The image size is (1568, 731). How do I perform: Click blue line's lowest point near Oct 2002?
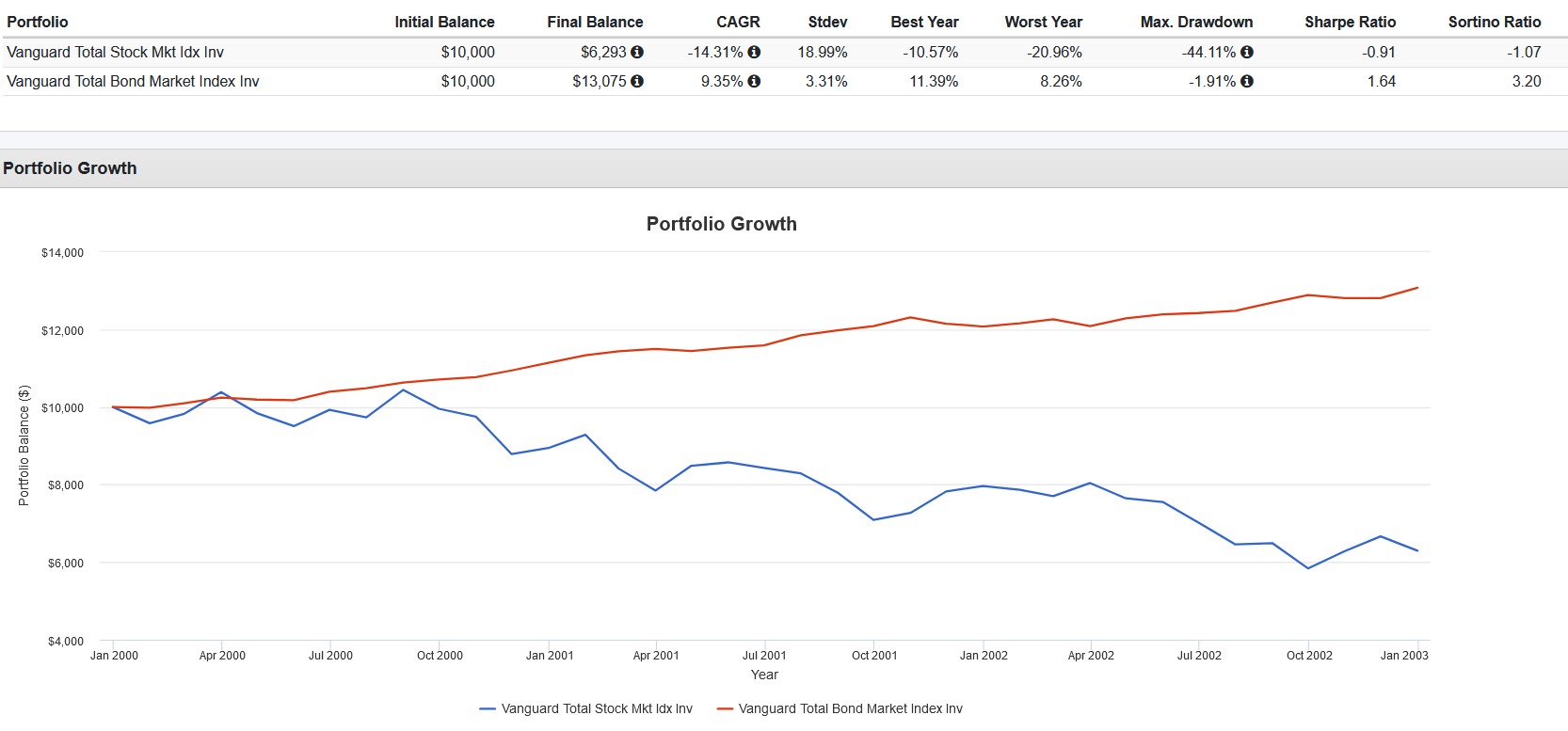click(1308, 568)
